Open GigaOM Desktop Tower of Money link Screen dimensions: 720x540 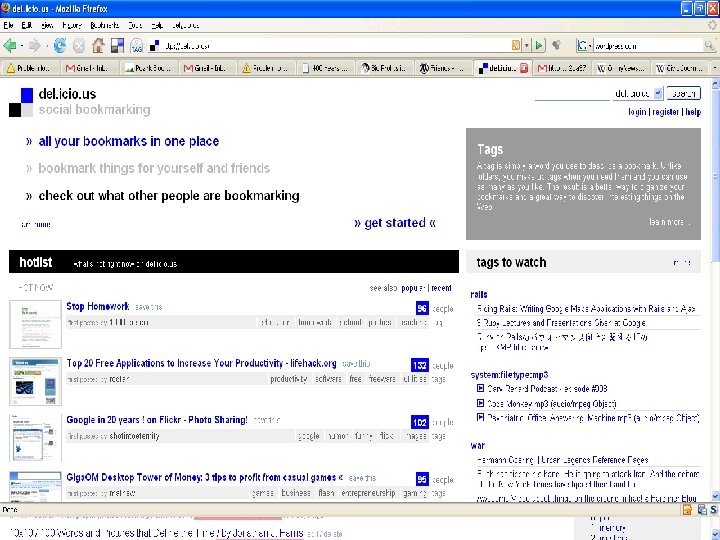204,477
